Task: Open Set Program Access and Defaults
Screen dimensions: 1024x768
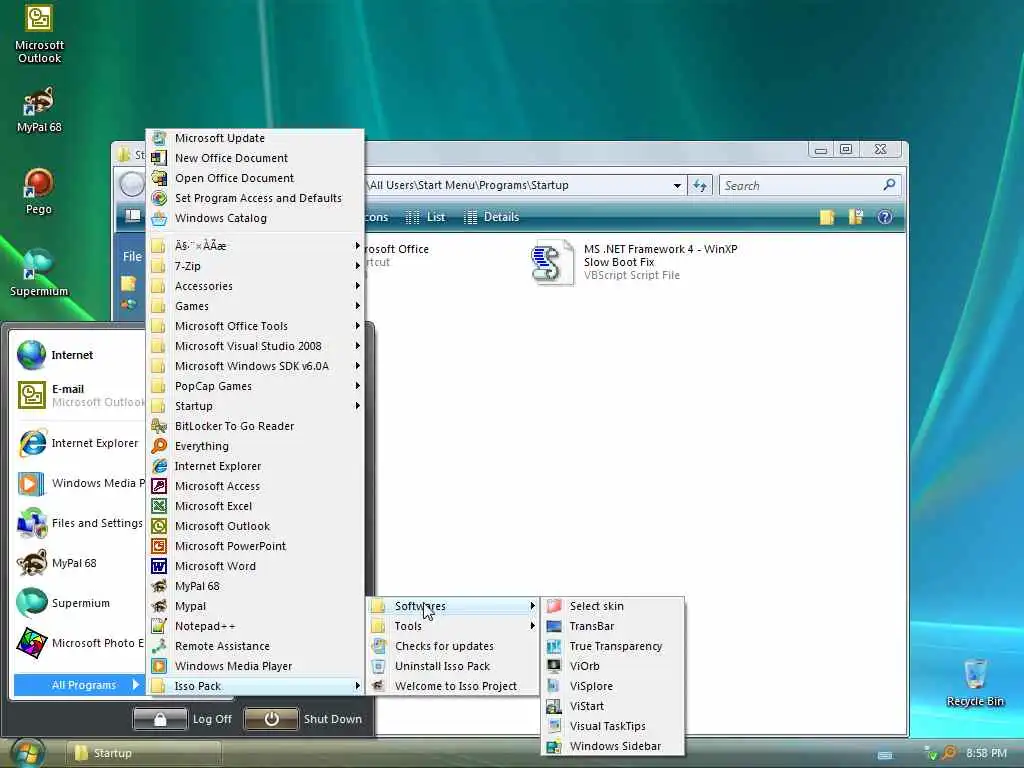Action: point(255,198)
